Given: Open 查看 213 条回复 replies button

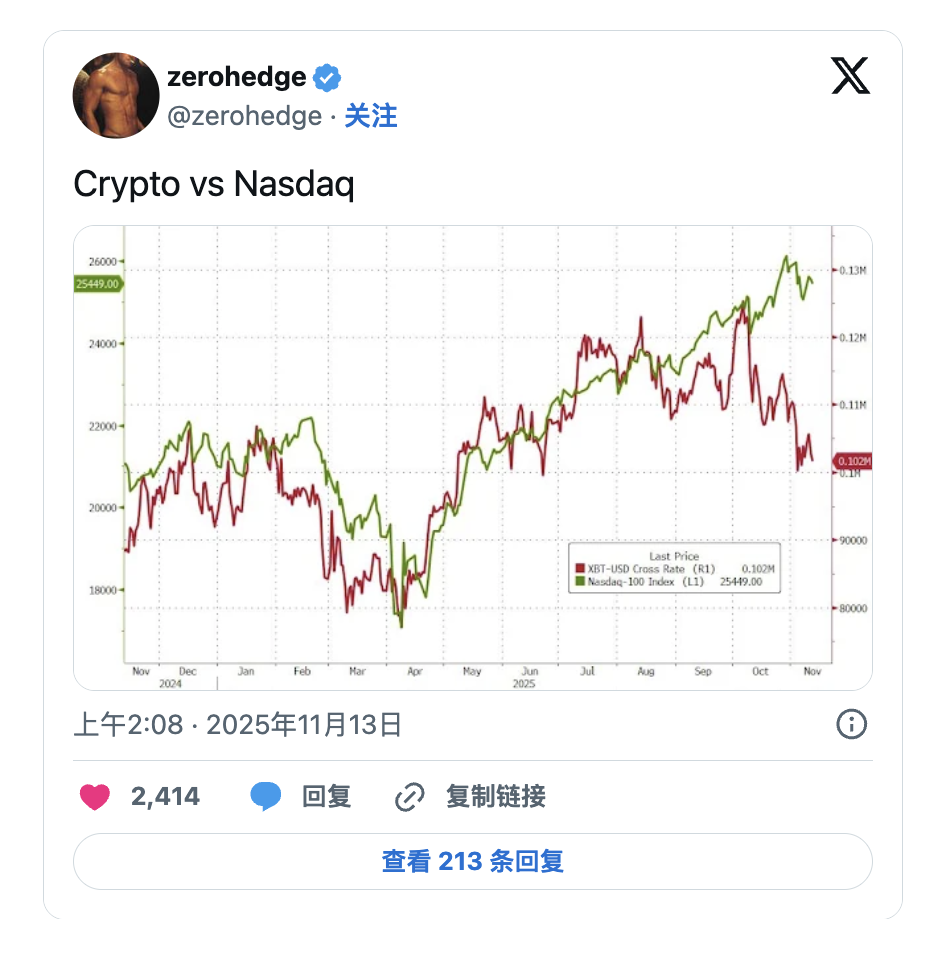Looking at the screenshot, I should pos(472,861).
